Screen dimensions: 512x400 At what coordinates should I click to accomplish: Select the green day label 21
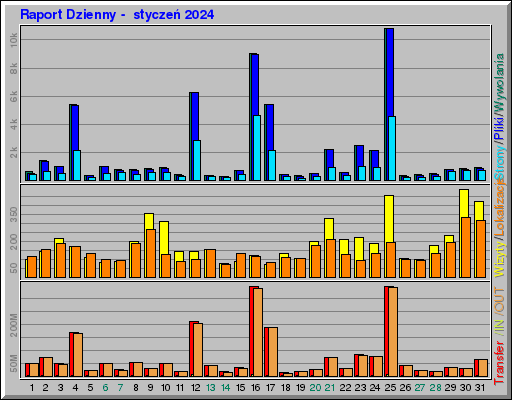pyautogui.click(x=330, y=388)
